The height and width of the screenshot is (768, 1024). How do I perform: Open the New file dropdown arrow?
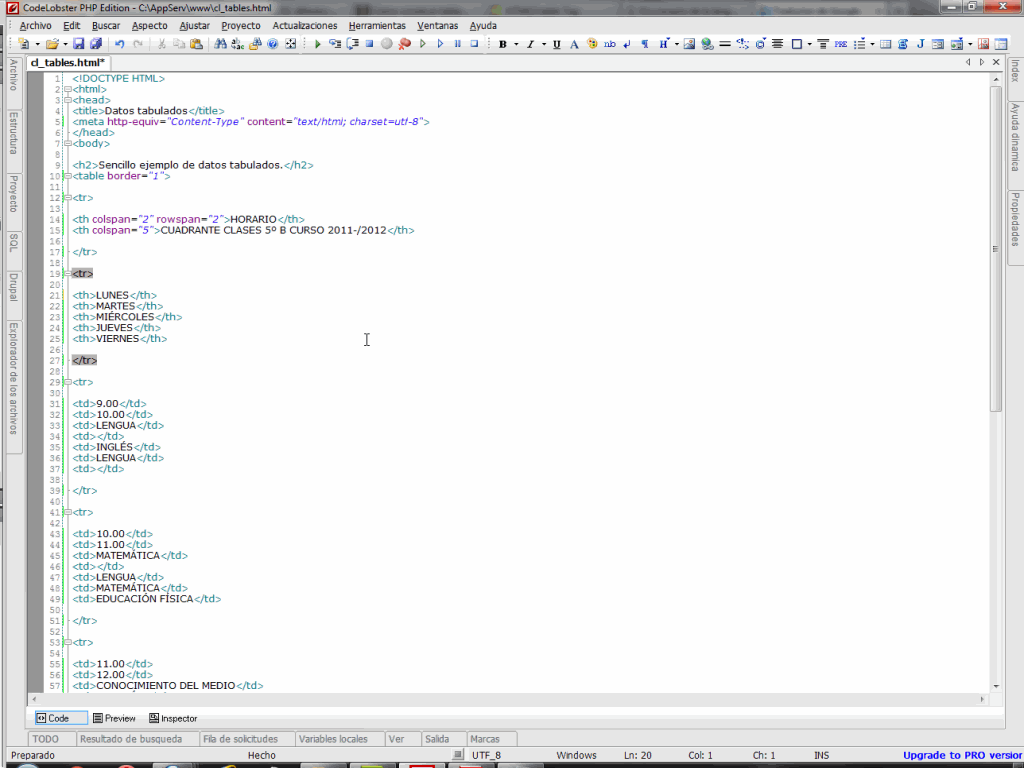click(37, 44)
